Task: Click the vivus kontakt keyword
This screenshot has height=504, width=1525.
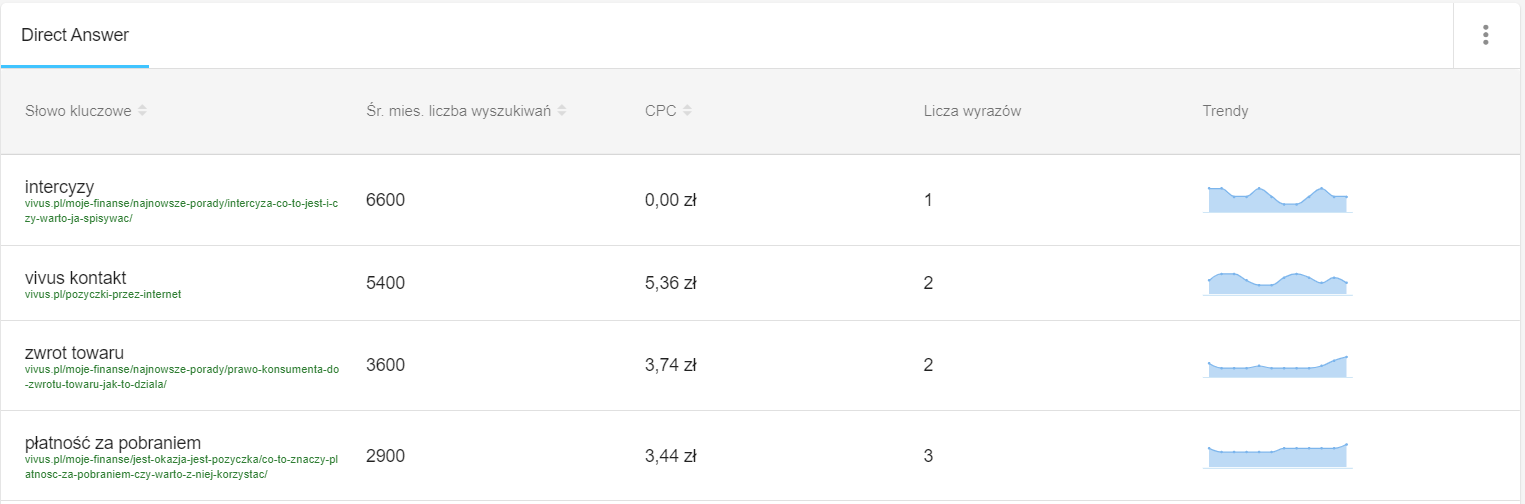Action: pyautogui.click(x=76, y=277)
